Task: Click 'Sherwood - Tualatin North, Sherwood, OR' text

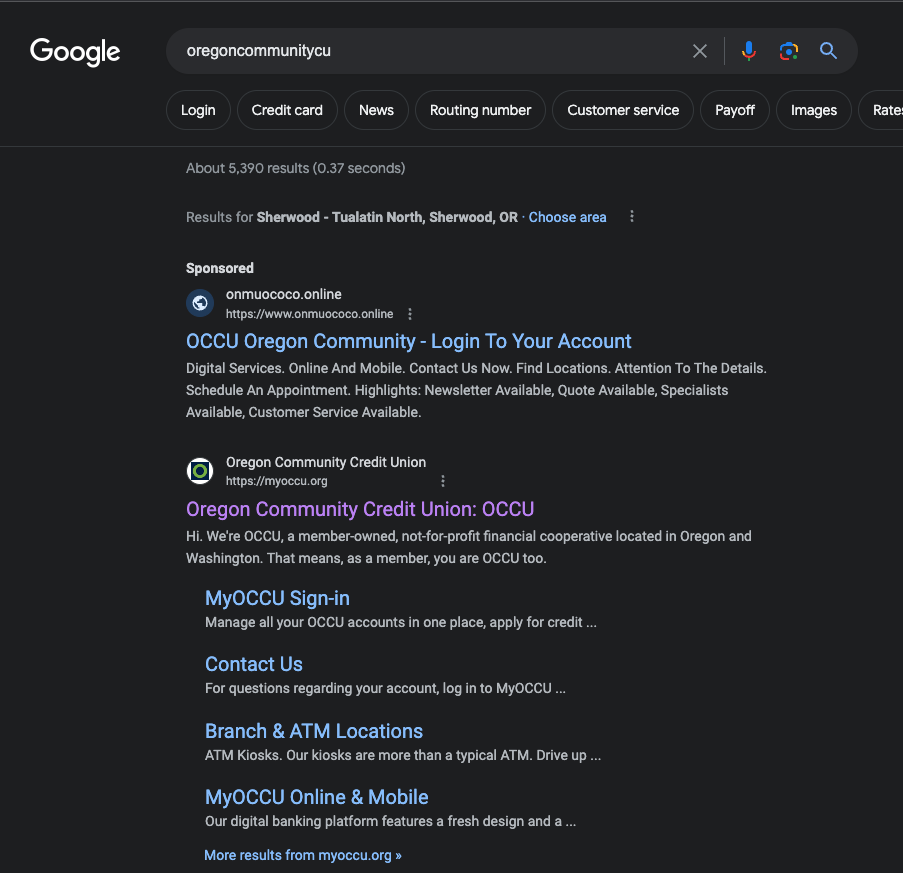Action: pyautogui.click(x=387, y=217)
